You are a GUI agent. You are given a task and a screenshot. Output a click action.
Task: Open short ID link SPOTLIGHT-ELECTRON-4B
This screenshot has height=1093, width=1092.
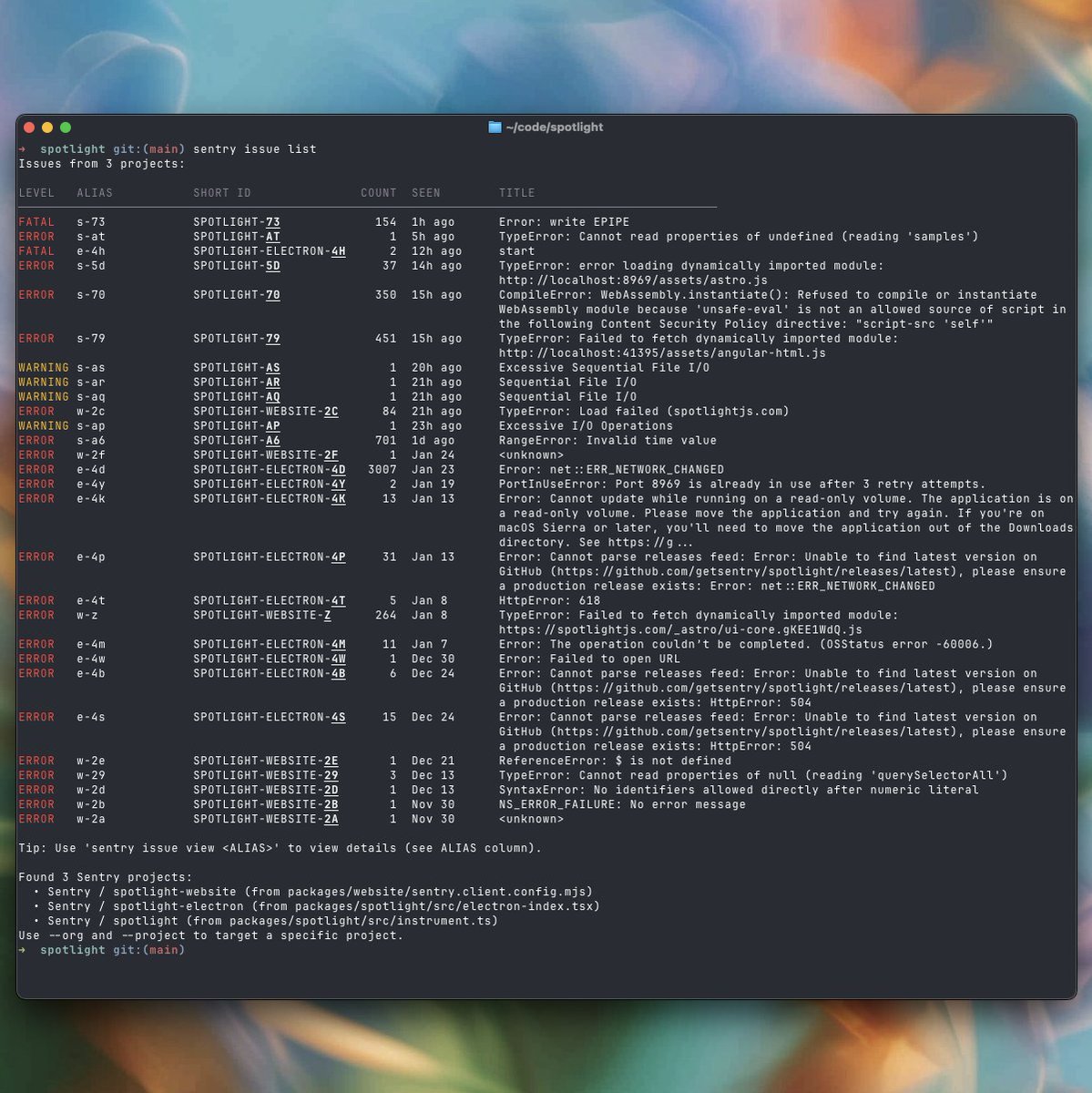coord(270,674)
